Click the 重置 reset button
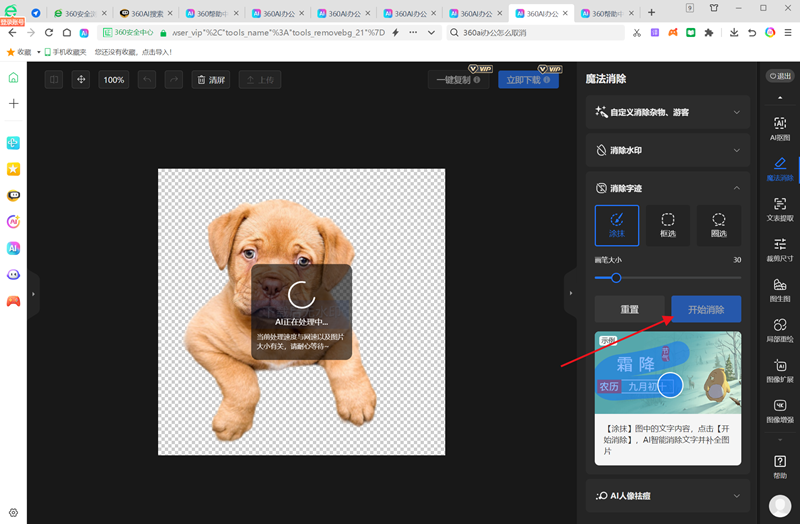This screenshot has width=800, height=524. 629,310
